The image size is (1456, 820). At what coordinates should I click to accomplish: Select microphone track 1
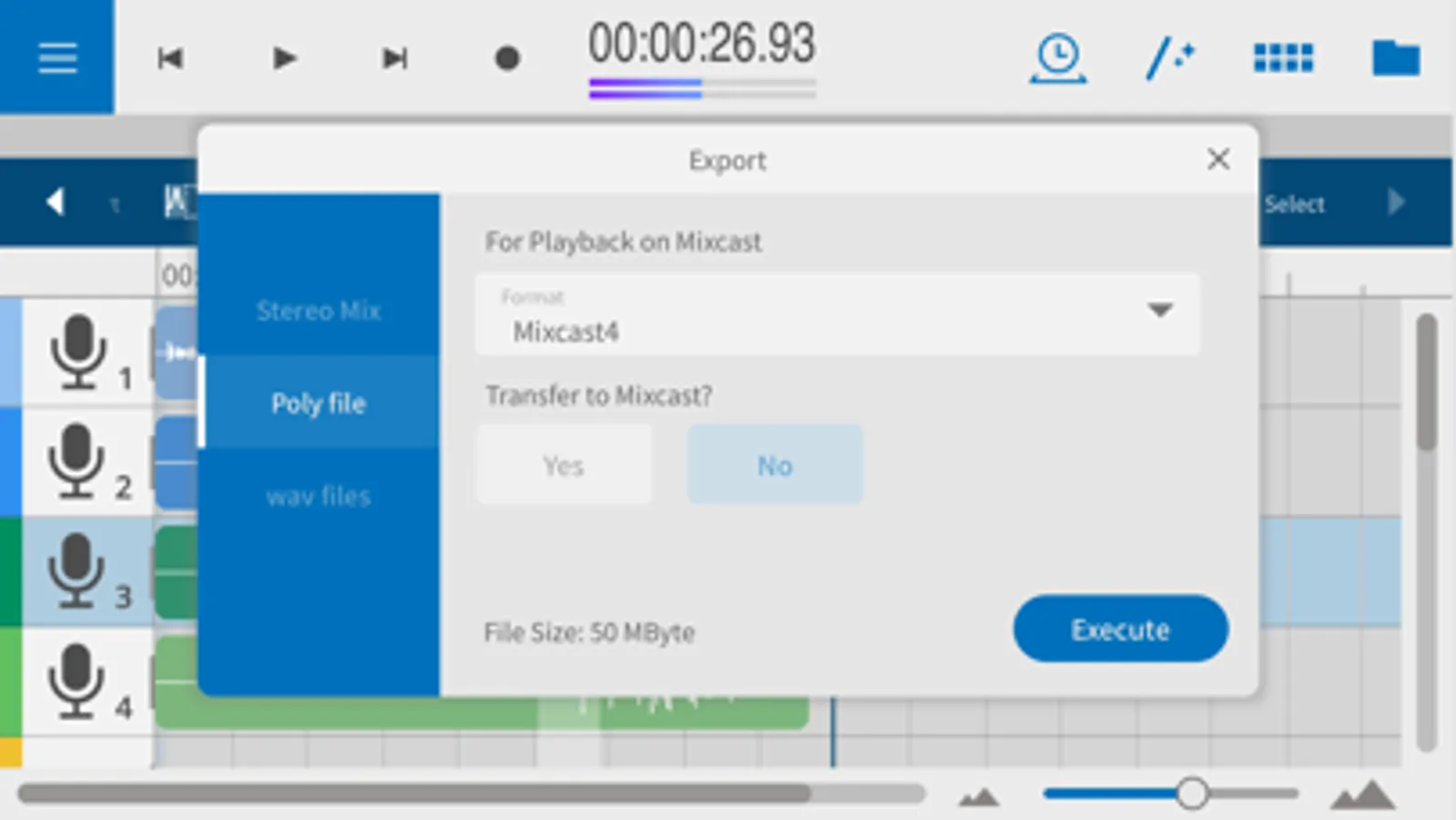[87, 353]
